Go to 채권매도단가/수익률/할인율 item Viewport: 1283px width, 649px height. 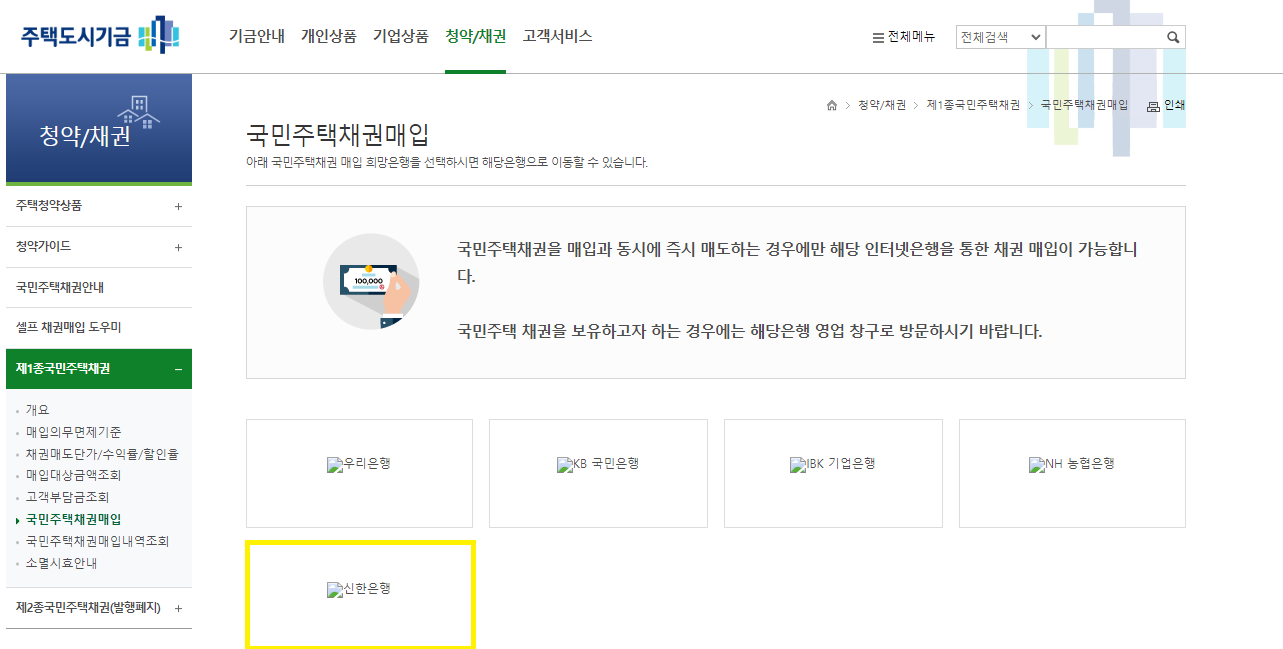pyautogui.click(x=102, y=454)
